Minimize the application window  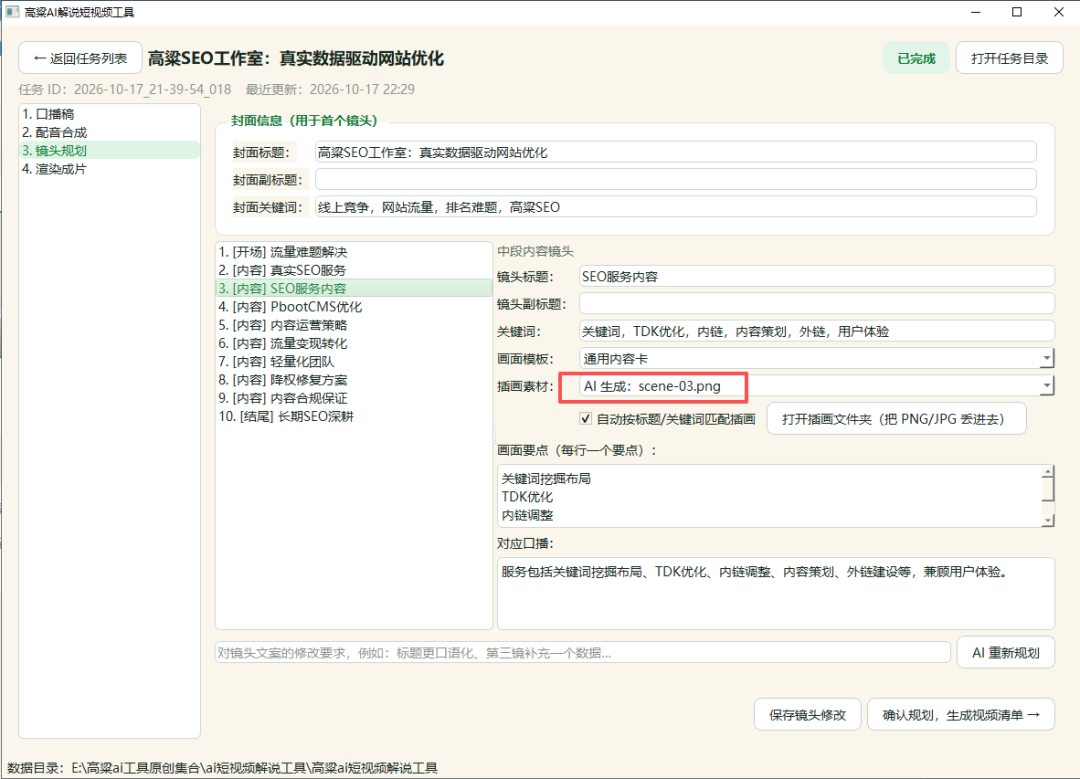click(975, 12)
